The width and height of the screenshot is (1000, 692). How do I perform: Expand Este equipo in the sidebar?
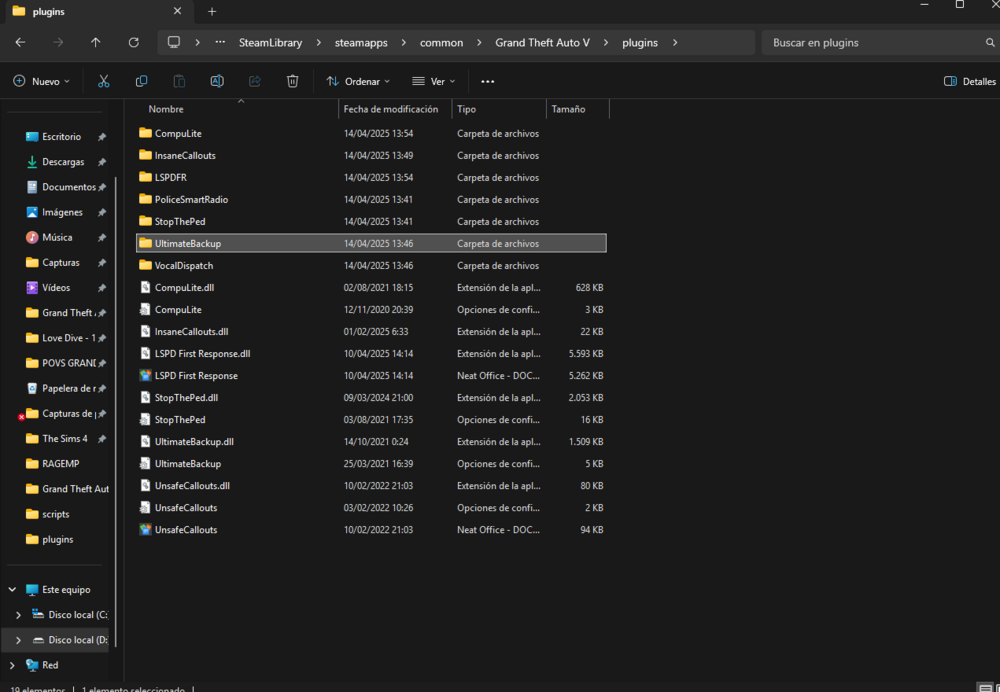10,589
